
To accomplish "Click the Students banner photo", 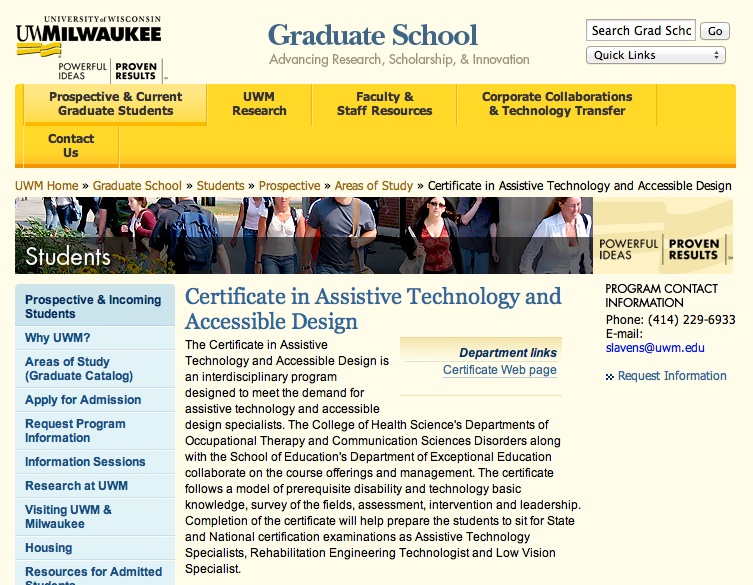I will point(300,236).
